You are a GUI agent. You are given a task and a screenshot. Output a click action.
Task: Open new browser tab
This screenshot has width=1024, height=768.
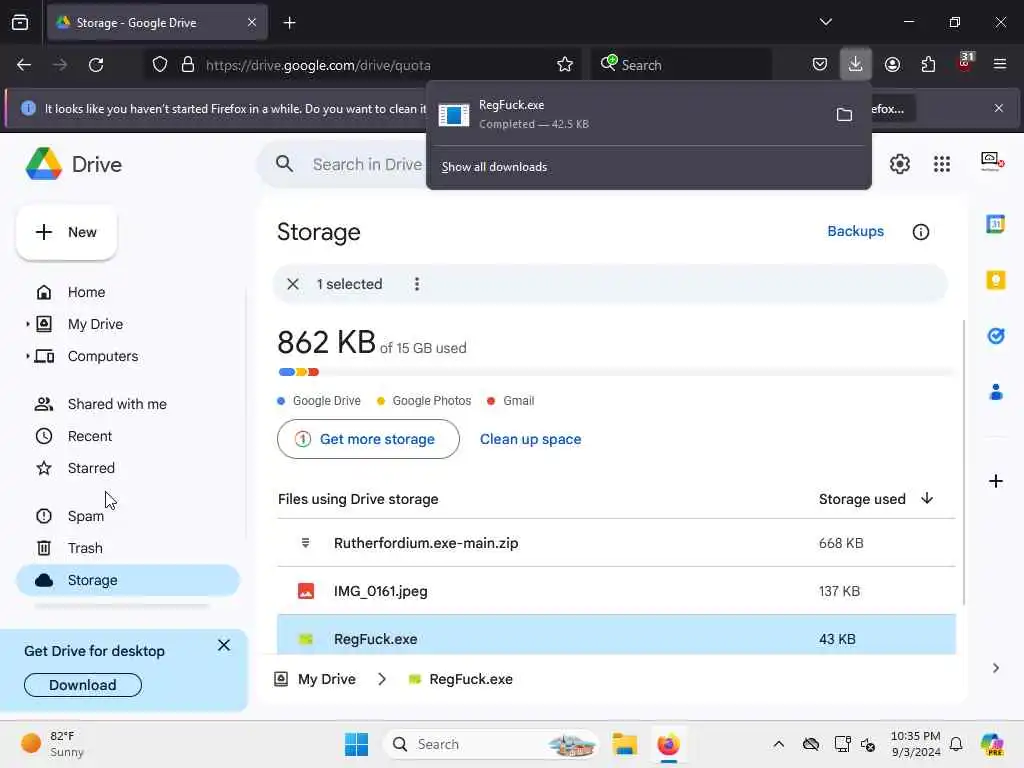pyautogui.click(x=289, y=23)
